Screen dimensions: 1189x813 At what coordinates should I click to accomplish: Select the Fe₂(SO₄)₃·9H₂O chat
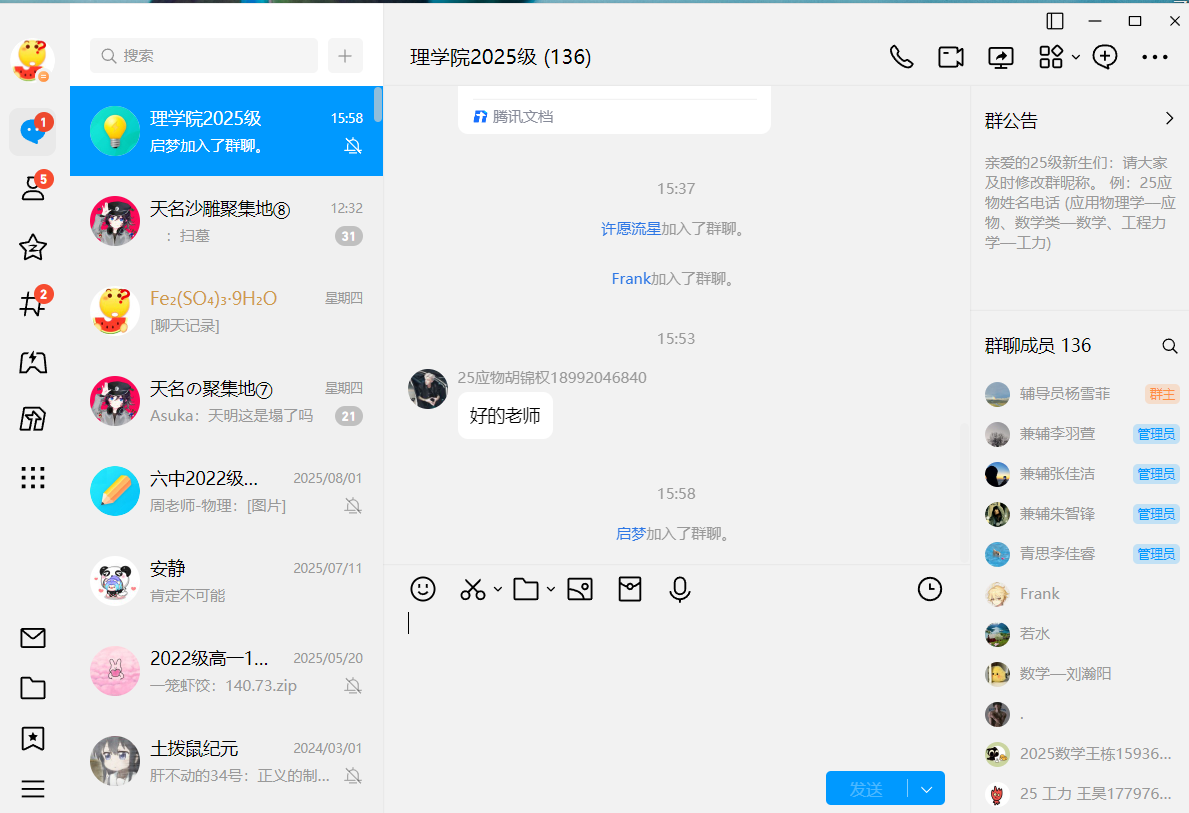pyautogui.click(x=226, y=311)
